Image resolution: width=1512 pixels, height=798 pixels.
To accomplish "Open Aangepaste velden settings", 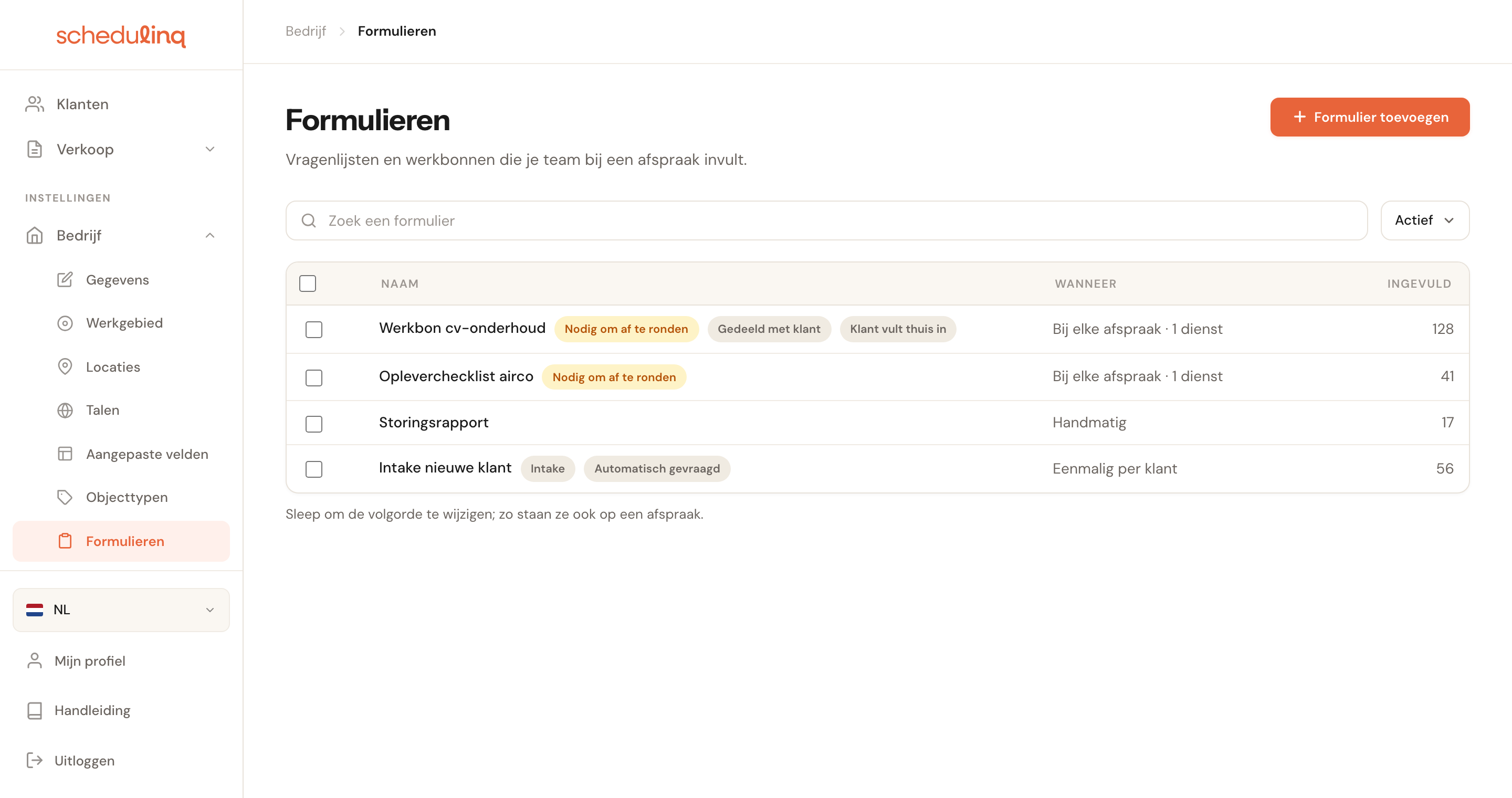I will [121, 454].
